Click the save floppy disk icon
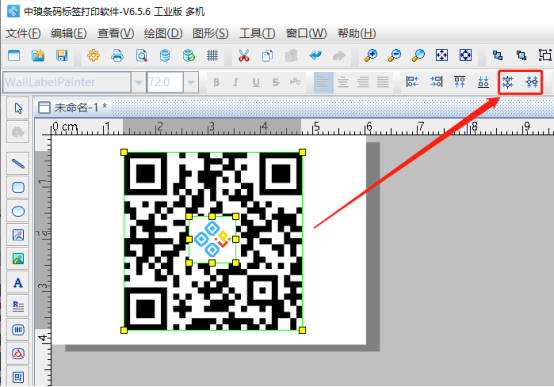Image resolution: width=554 pixels, height=387 pixels. (61, 55)
